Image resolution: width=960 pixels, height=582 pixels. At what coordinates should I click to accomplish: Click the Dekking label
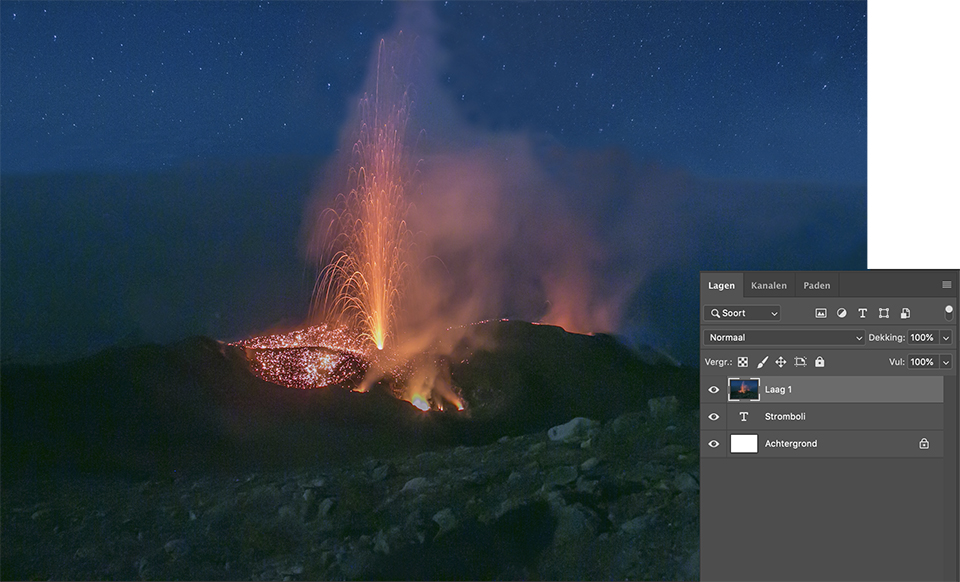(886, 337)
